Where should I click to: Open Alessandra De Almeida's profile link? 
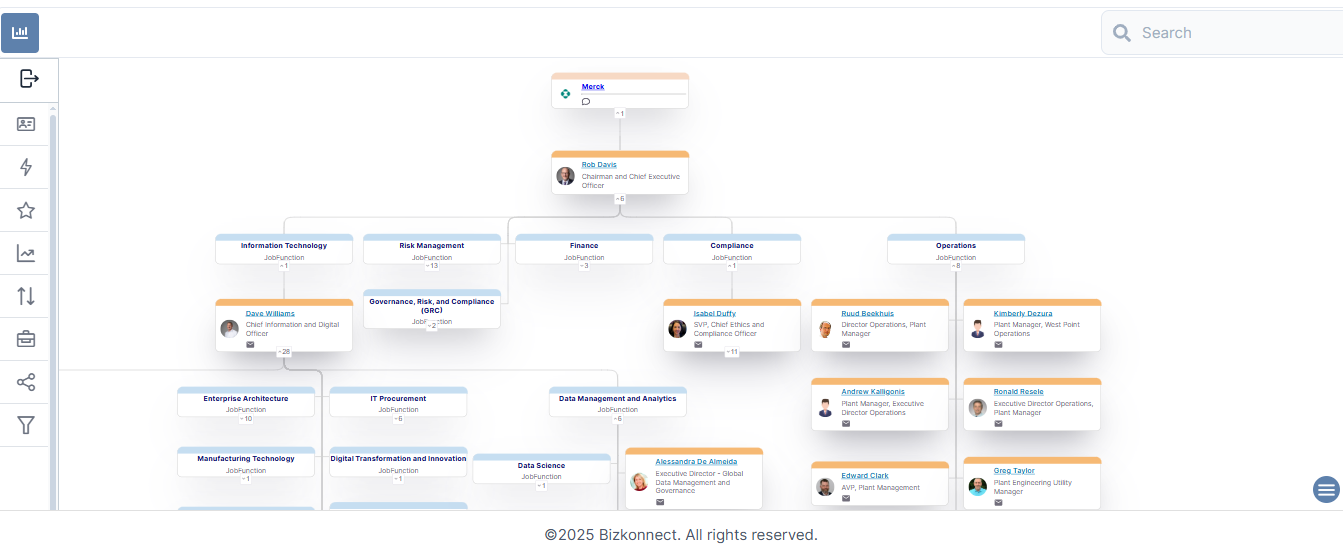(x=697, y=462)
